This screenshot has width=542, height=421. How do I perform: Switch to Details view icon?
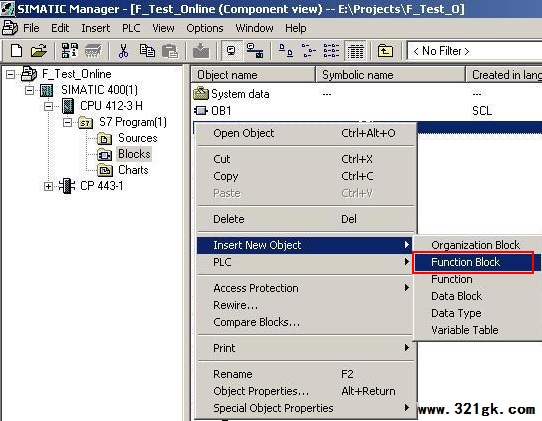coord(356,51)
